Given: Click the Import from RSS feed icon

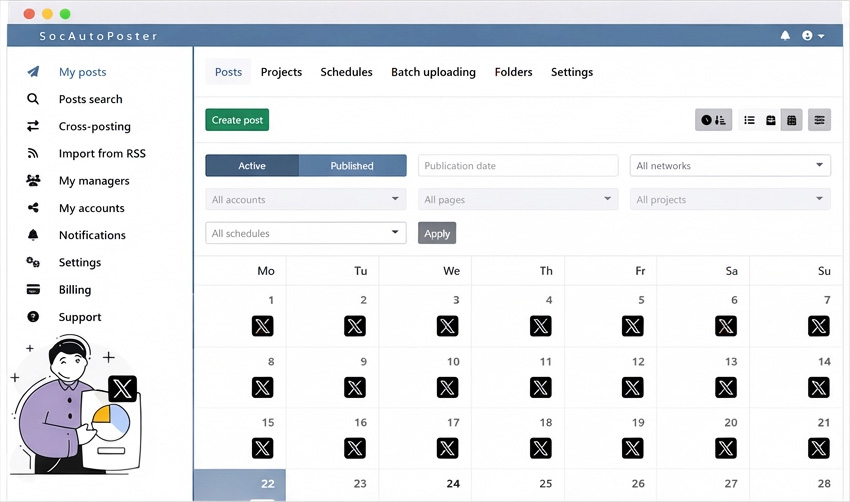Looking at the screenshot, I should 33,154.
